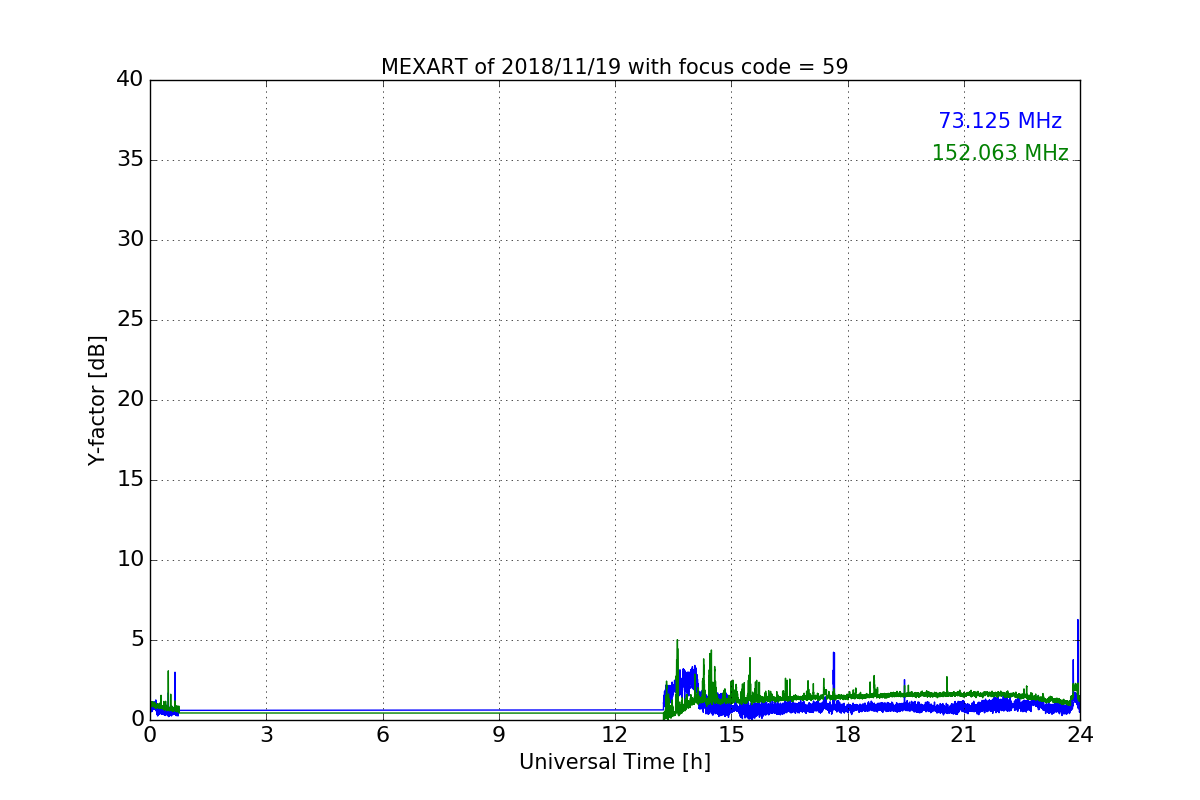Screen dimensions: 1200x800
Task: Click the x-axis tick label 3
Action: 266,735
